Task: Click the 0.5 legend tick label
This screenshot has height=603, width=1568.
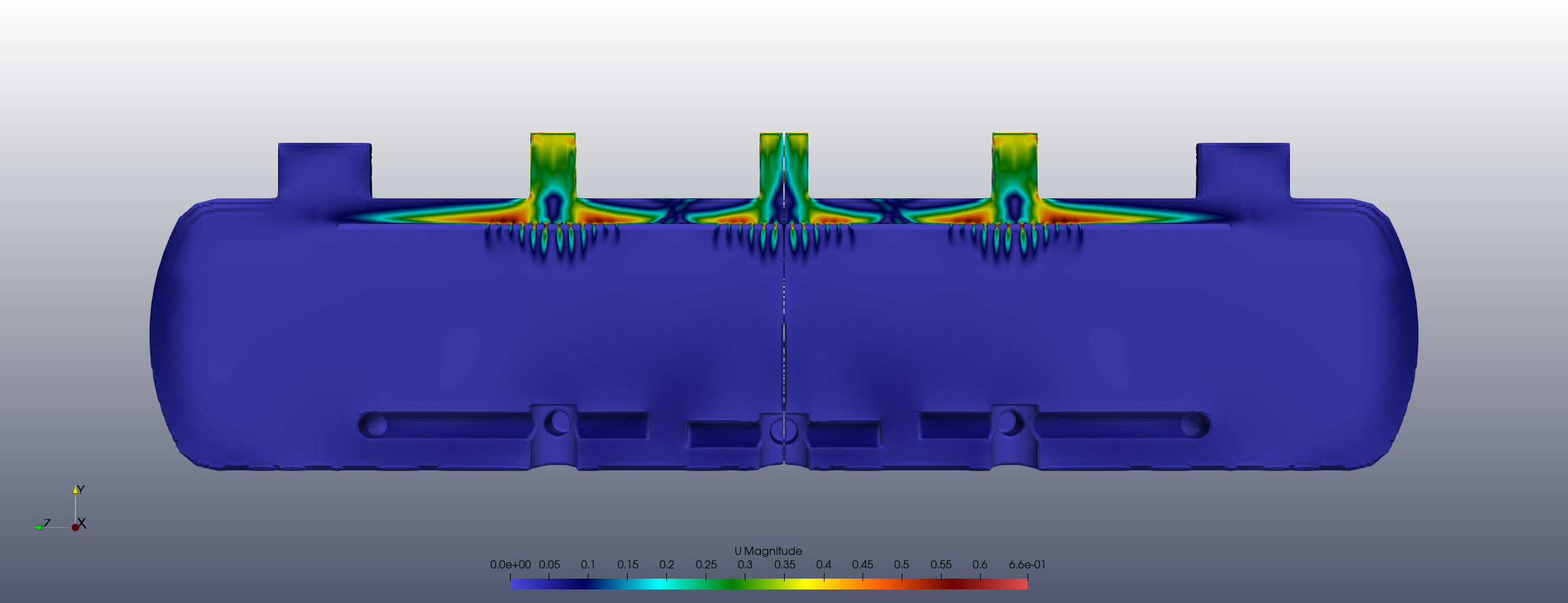Action: (902, 564)
